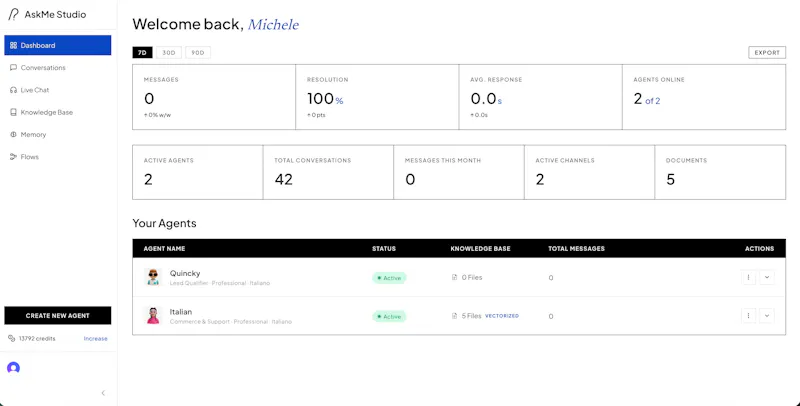Open the Dashboard menu item
The image size is (800, 406).
click(x=58, y=45)
